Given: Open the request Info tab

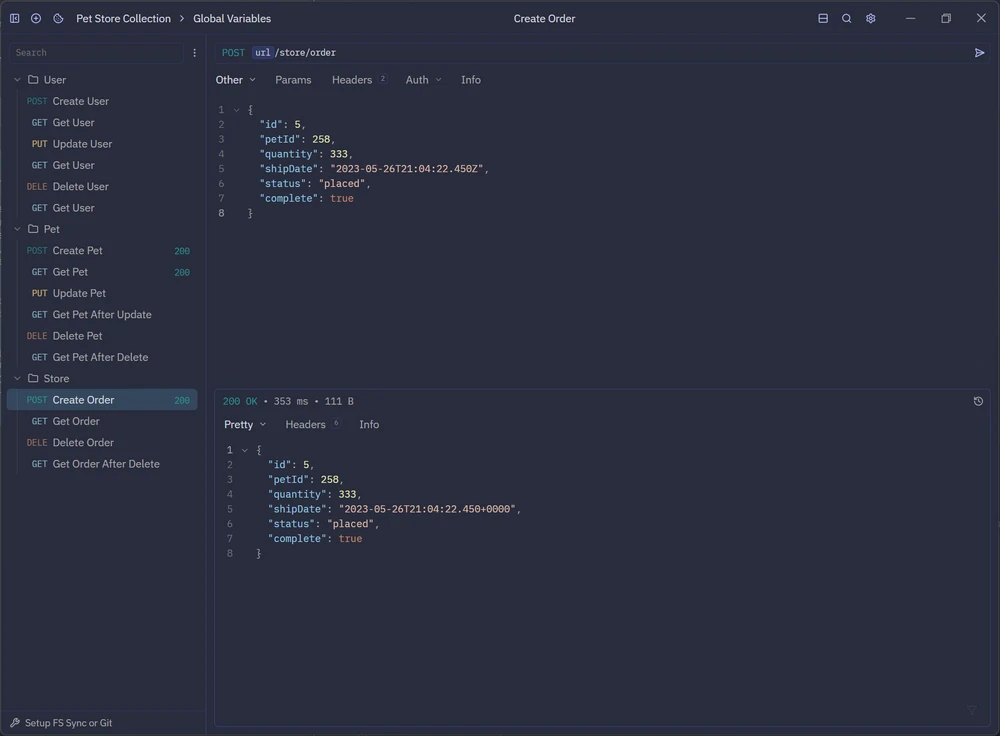Looking at the screenshot, I should tap(471, 80).
